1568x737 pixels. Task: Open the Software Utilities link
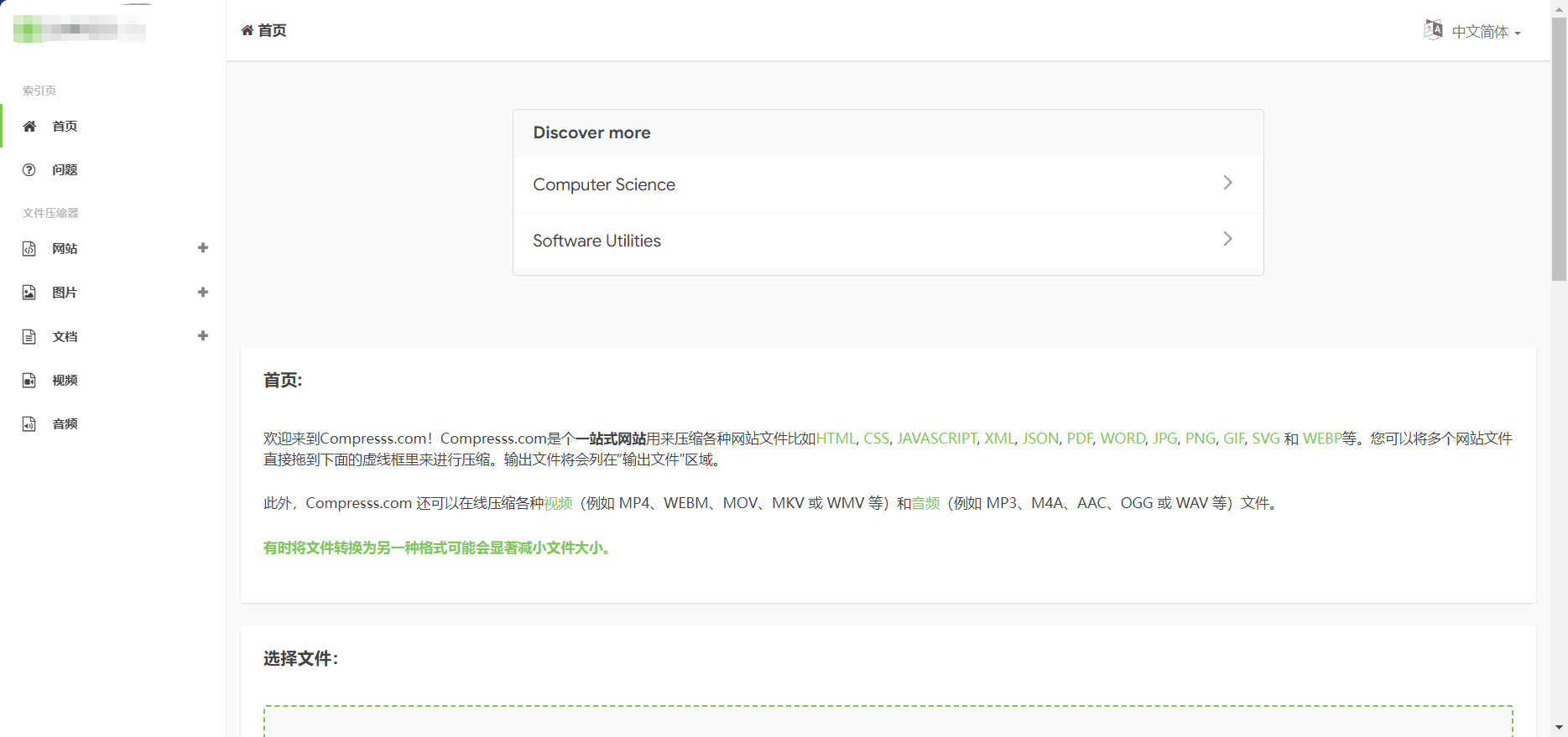[x=888, y=241]
